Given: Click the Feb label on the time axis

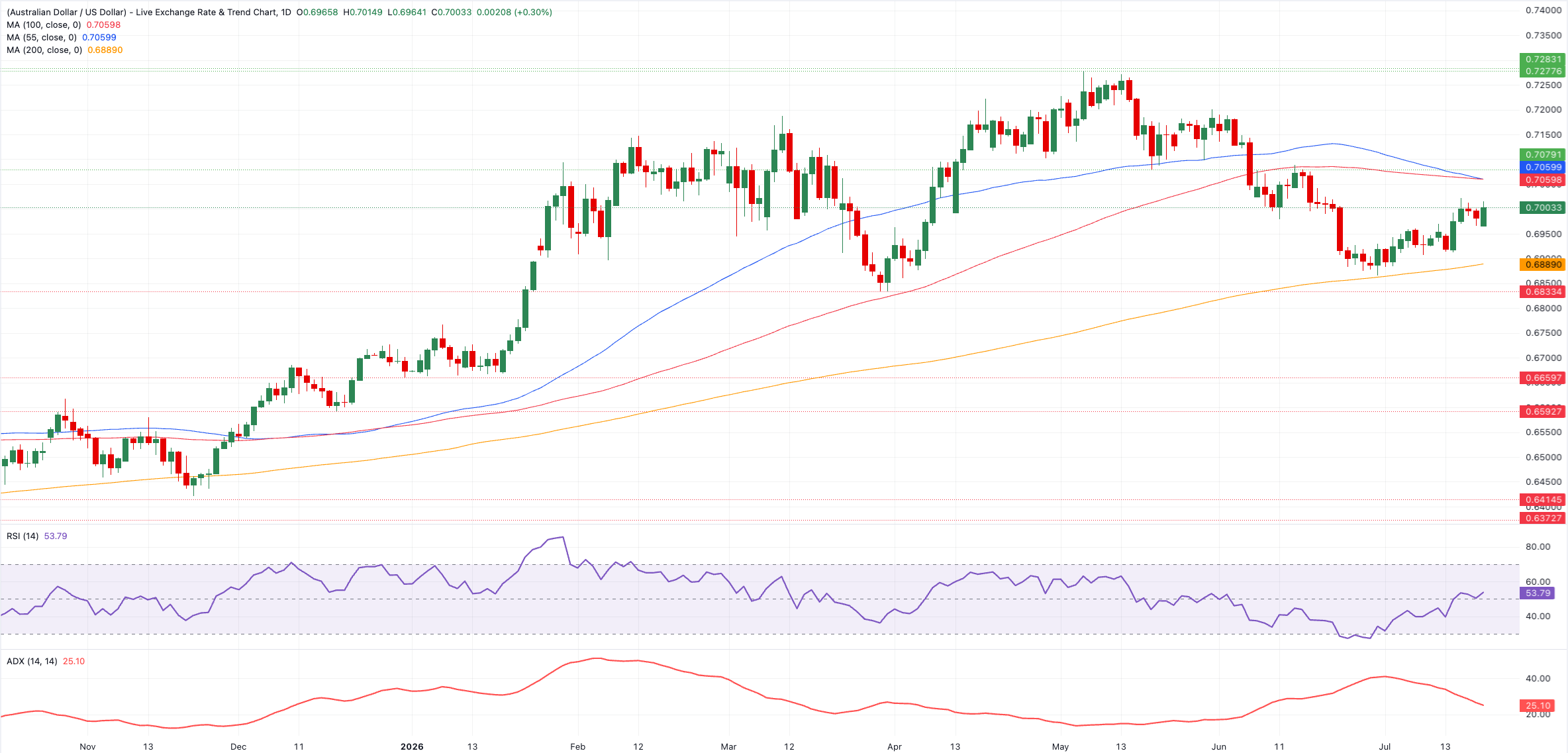Looking at the screenshot, I should click(x=577, y=746).
